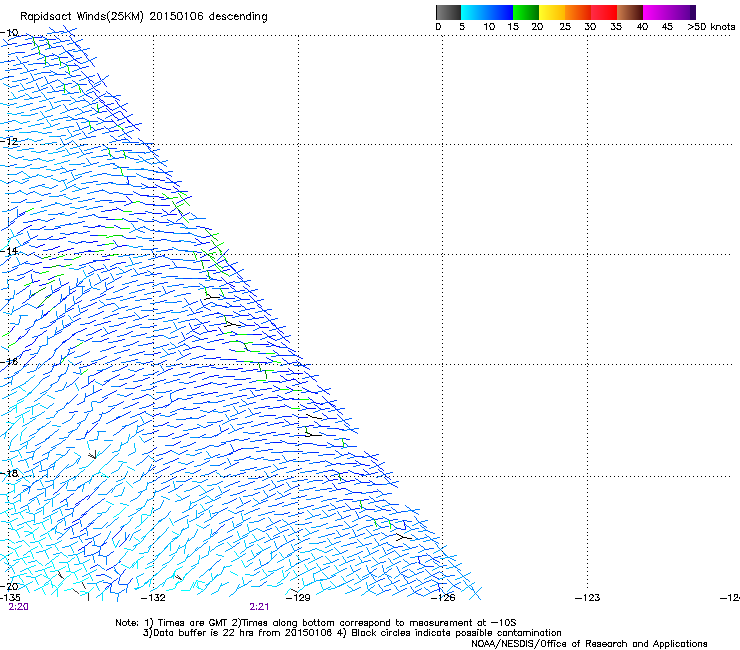Click the -20 latitude axis label

9,586
